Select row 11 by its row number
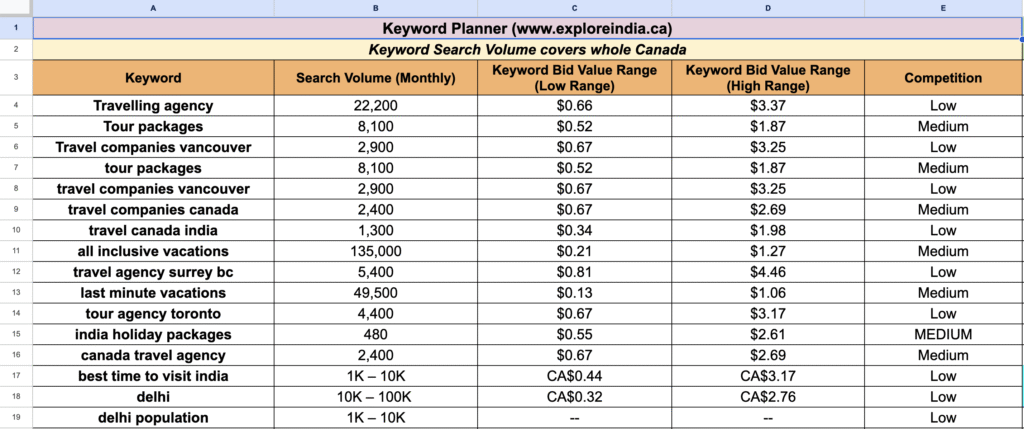Viewport: 1024px width, 429px height. pos(16,251)
